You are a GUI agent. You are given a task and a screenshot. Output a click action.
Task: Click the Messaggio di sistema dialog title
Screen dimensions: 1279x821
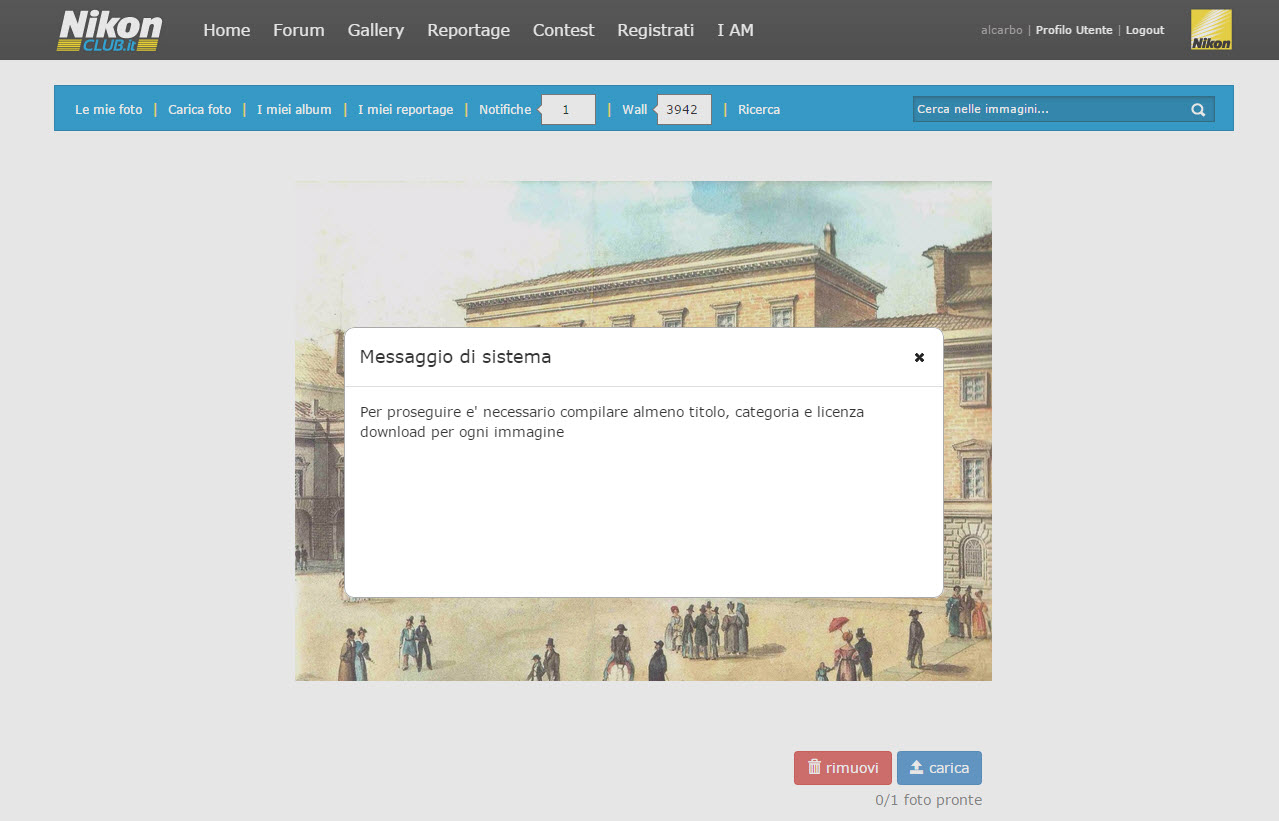[x=455, y=357]
